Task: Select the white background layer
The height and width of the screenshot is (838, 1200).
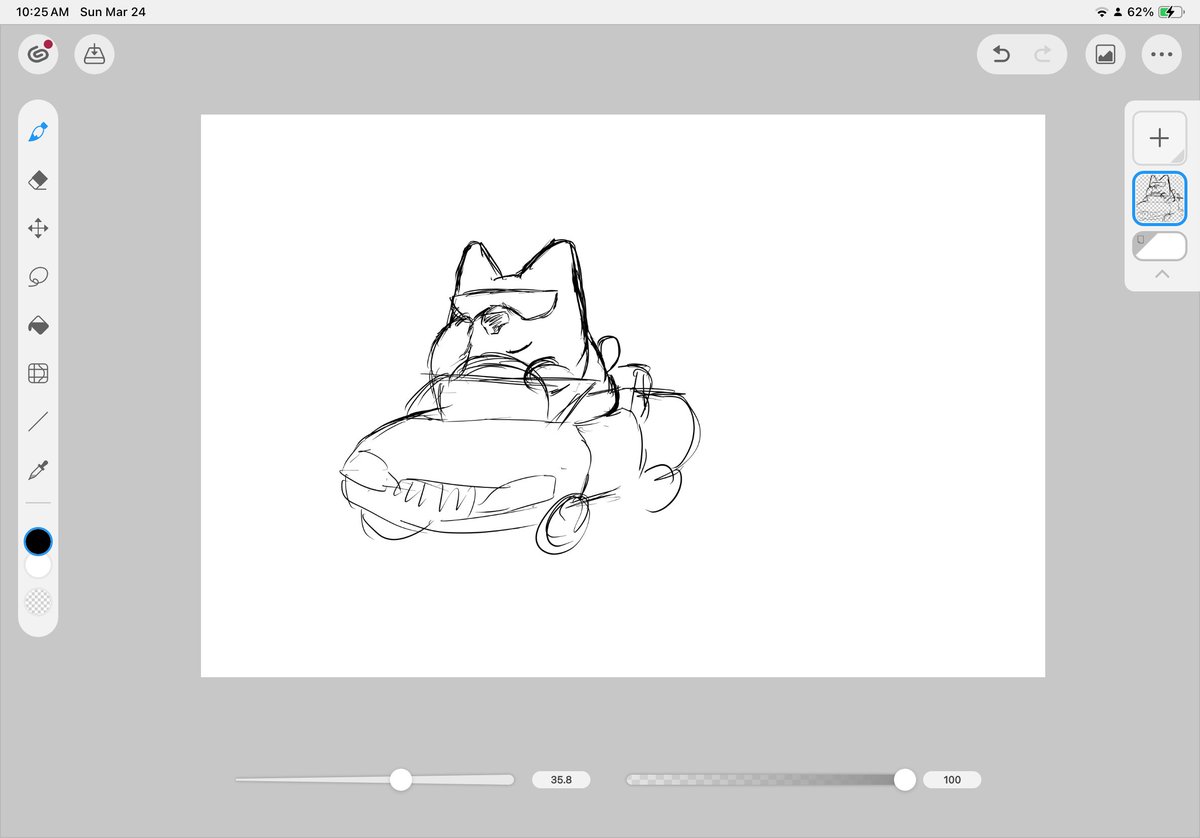Action: [x=1159, y=246]
